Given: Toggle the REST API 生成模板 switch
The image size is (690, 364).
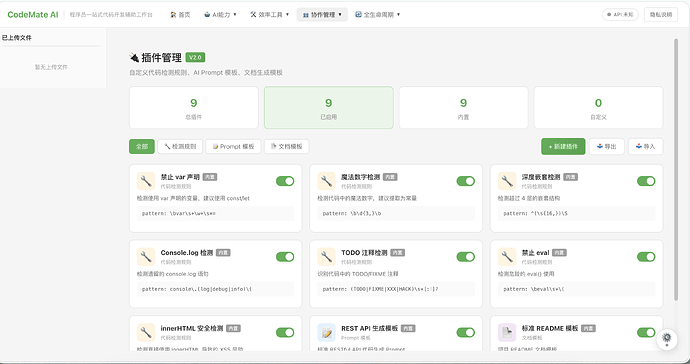Looking at the screenshot, I should tap(466, 332).
